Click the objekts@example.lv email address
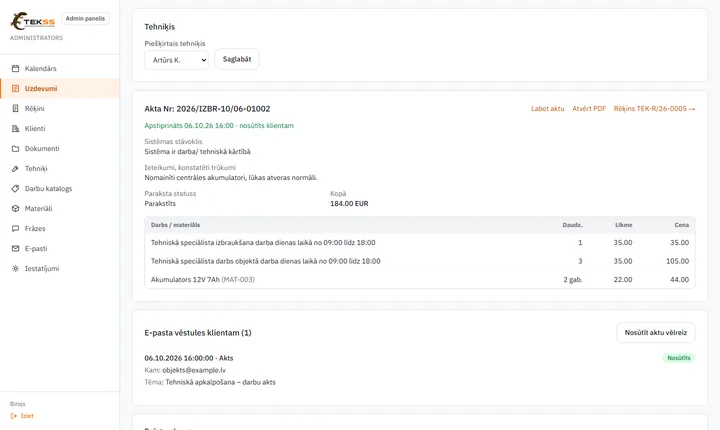The width and height of the screenshot is (720, 430). pos(194,370)
